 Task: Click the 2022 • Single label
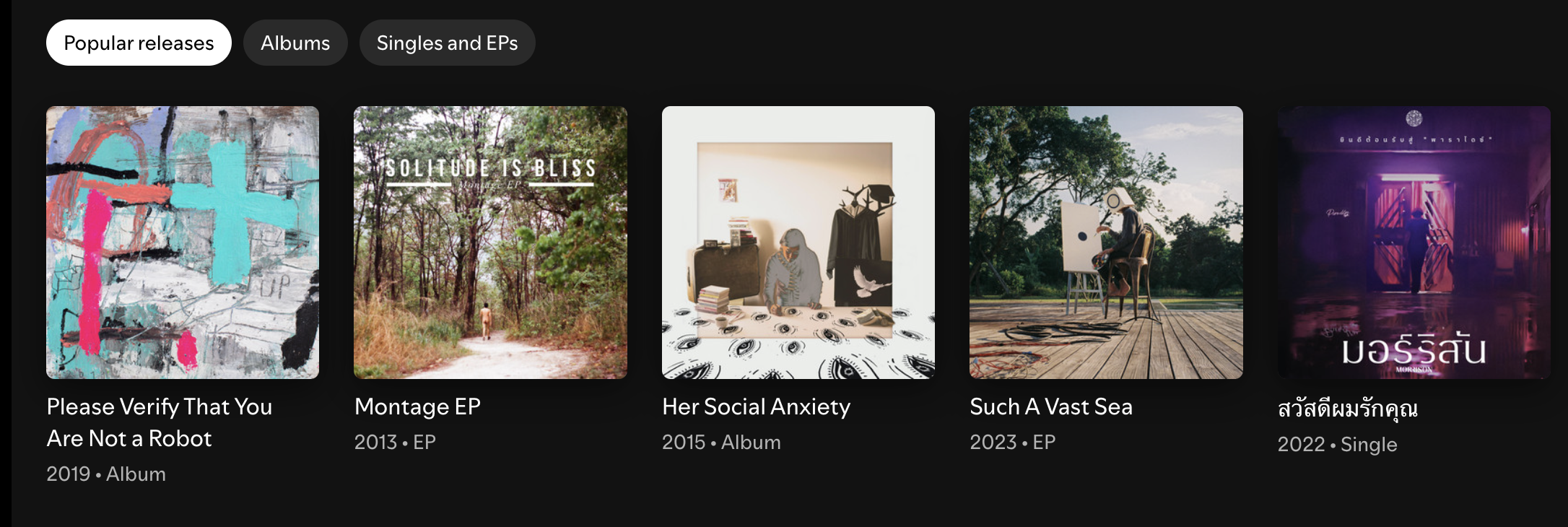pyautogui.click(x=1337, y=444)
